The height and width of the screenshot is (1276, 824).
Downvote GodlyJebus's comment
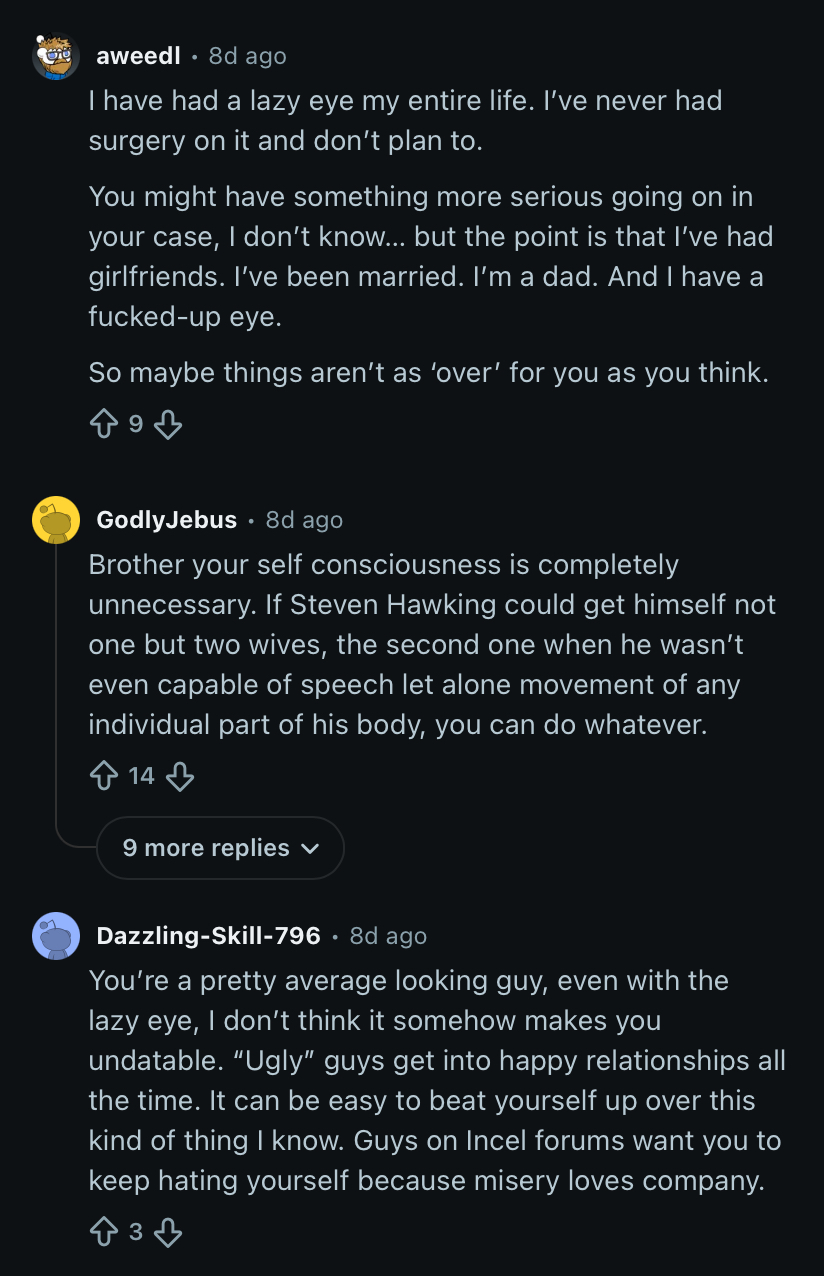tap(180, 776)
